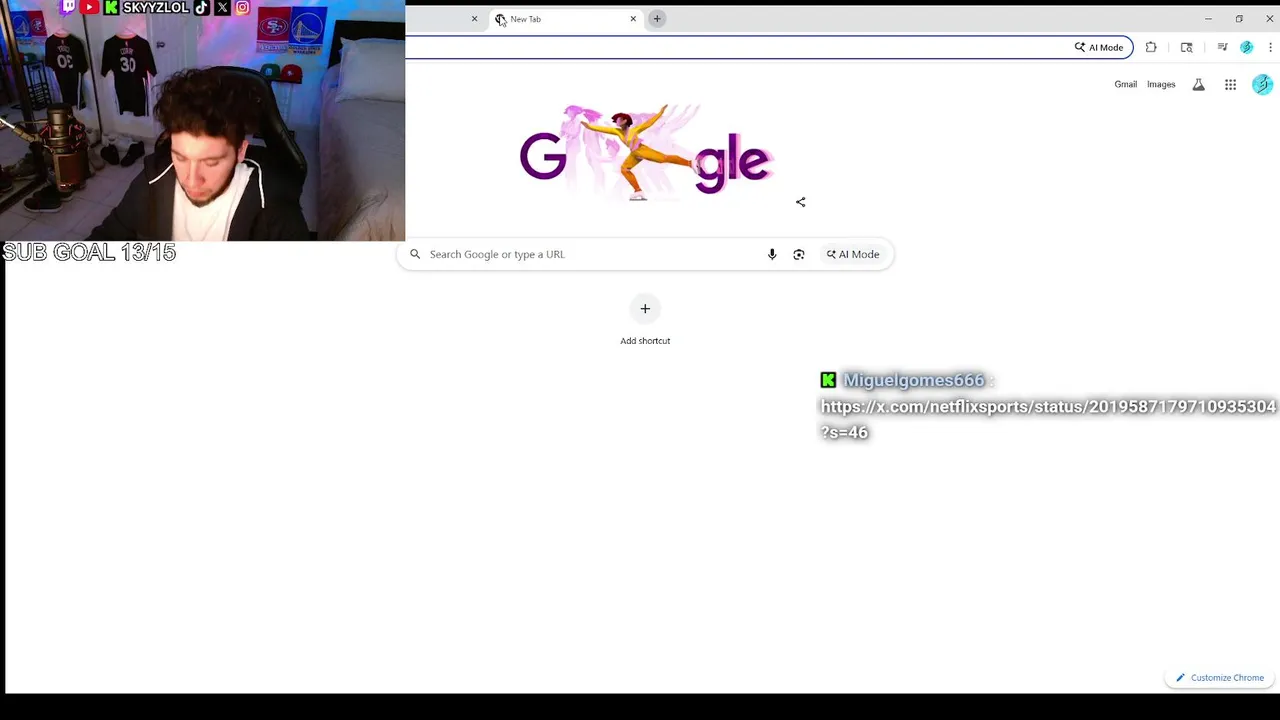Open the Gmail link

click(1125, 85)
